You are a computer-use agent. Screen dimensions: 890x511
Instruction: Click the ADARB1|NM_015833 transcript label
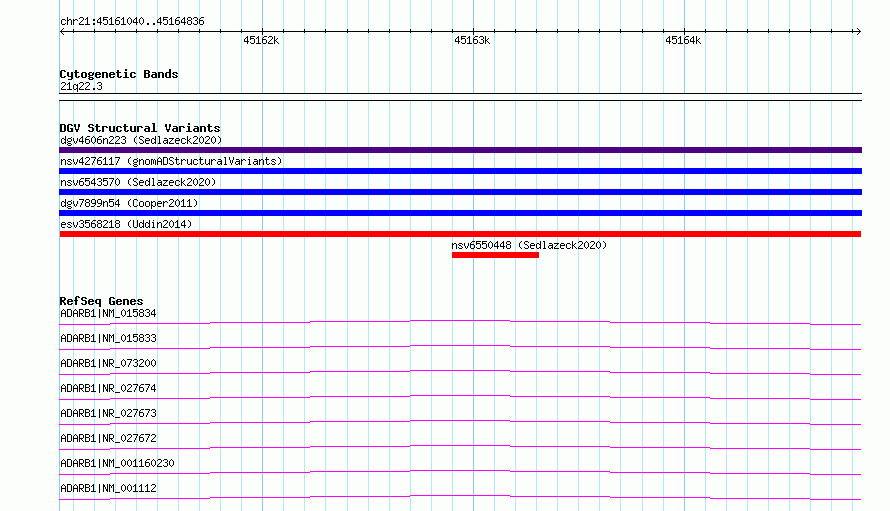[108, 338]
